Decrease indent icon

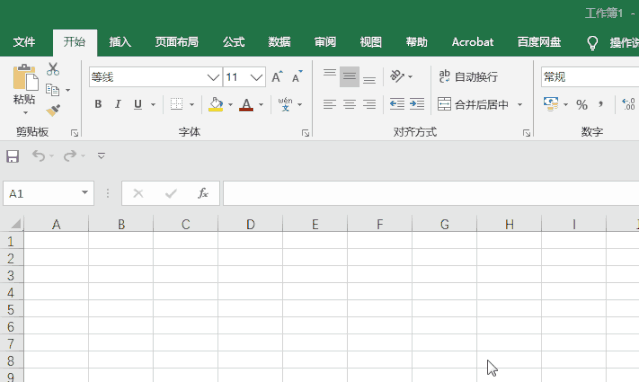pyautogui.click(x=397, y=104)
